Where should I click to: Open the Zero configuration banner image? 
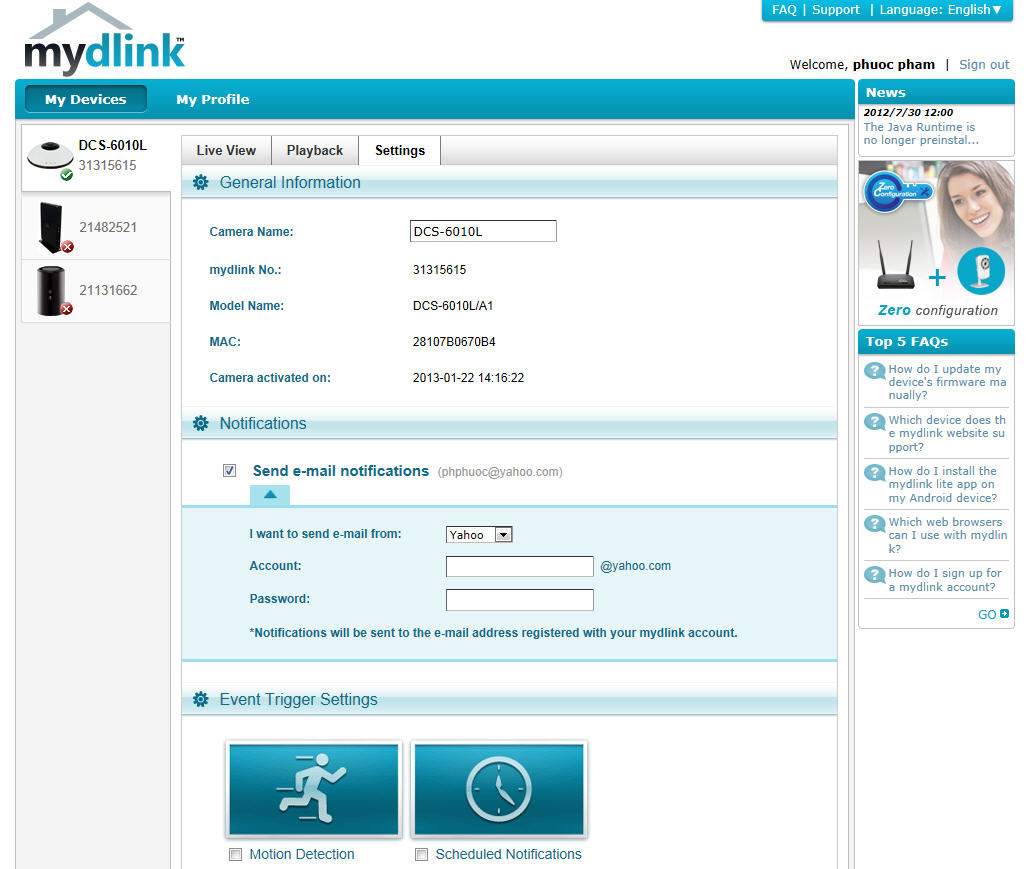tap(936, 240)
